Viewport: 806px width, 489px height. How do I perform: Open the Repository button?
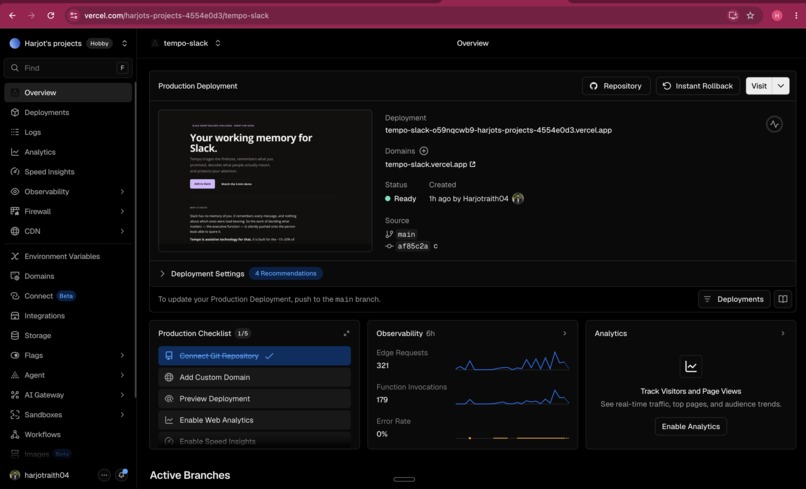616,86
